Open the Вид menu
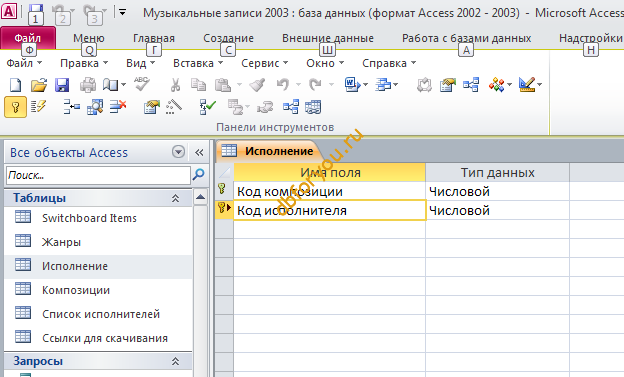This screenshot has height=377, width=624. click(140, 63)
